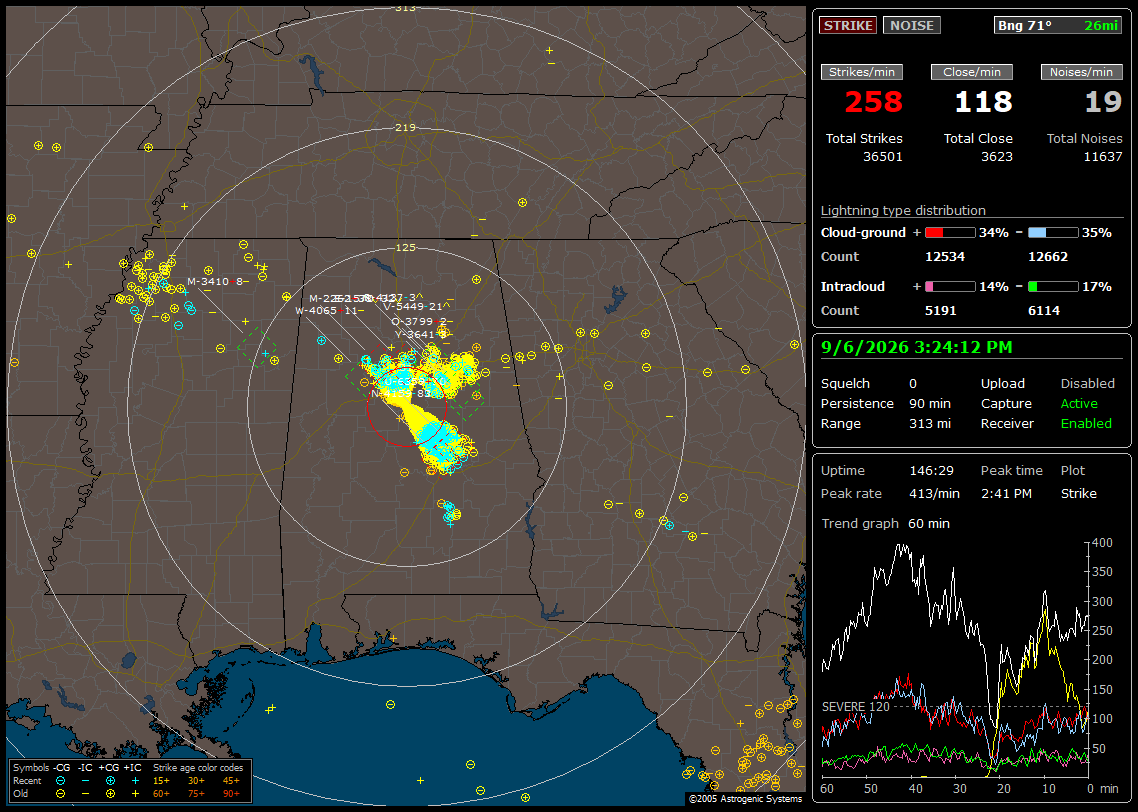This screenshot has height=812, width=1138.
Task: Click the Bng 71° 26mi readout box
Action: pyautogui.click(x=1058, y=25)
